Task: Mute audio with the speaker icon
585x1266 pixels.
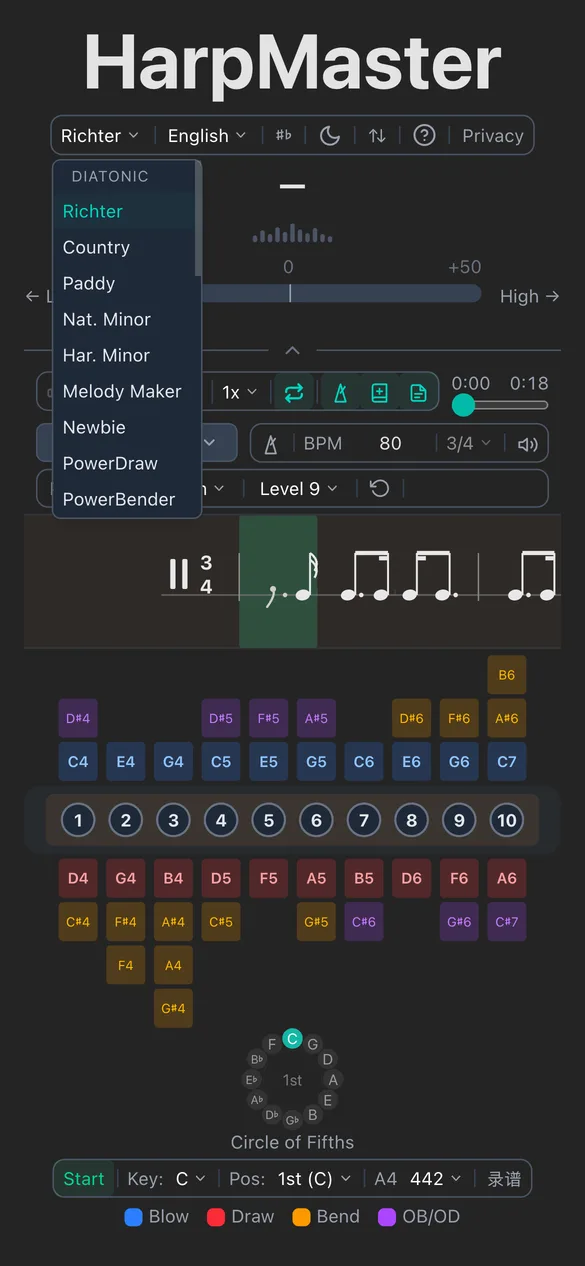Action: pyautogui.click(x=528, y=442)
